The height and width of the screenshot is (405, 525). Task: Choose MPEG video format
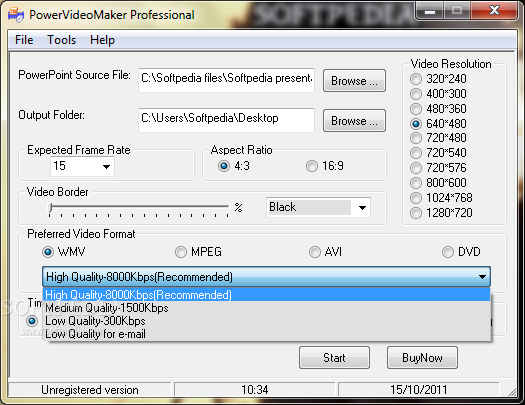click(x=198, y=252)
